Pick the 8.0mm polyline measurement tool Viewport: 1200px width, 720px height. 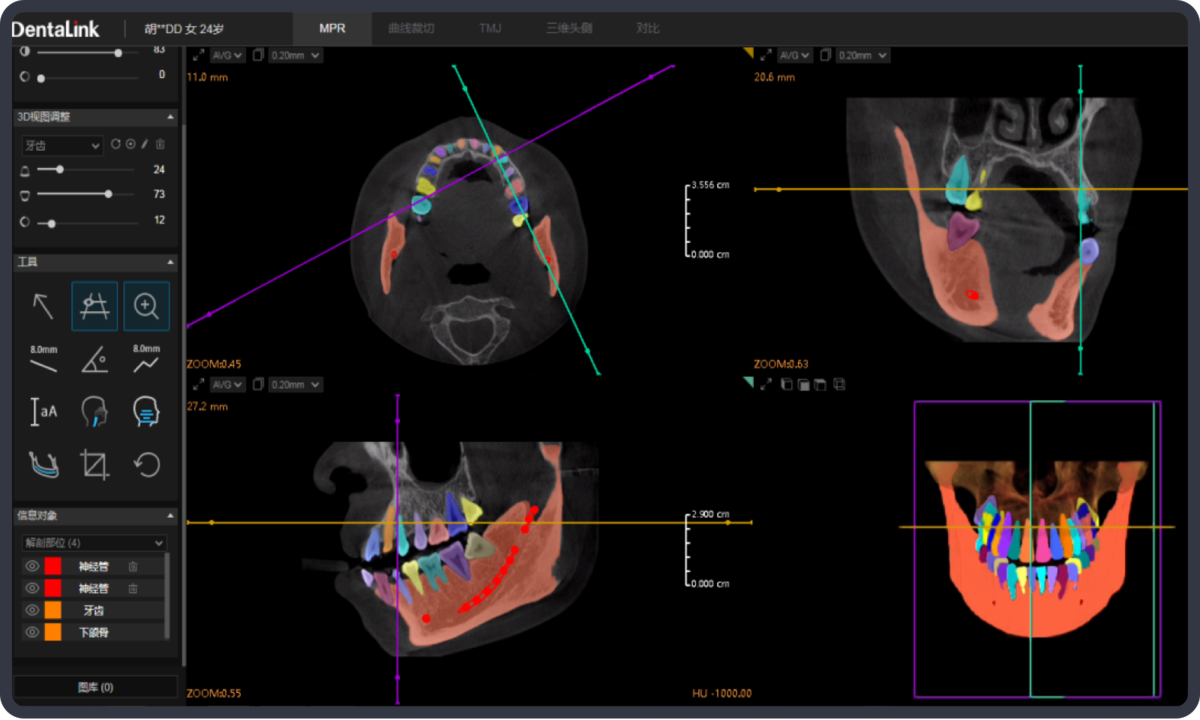click(x=147, y=359)
